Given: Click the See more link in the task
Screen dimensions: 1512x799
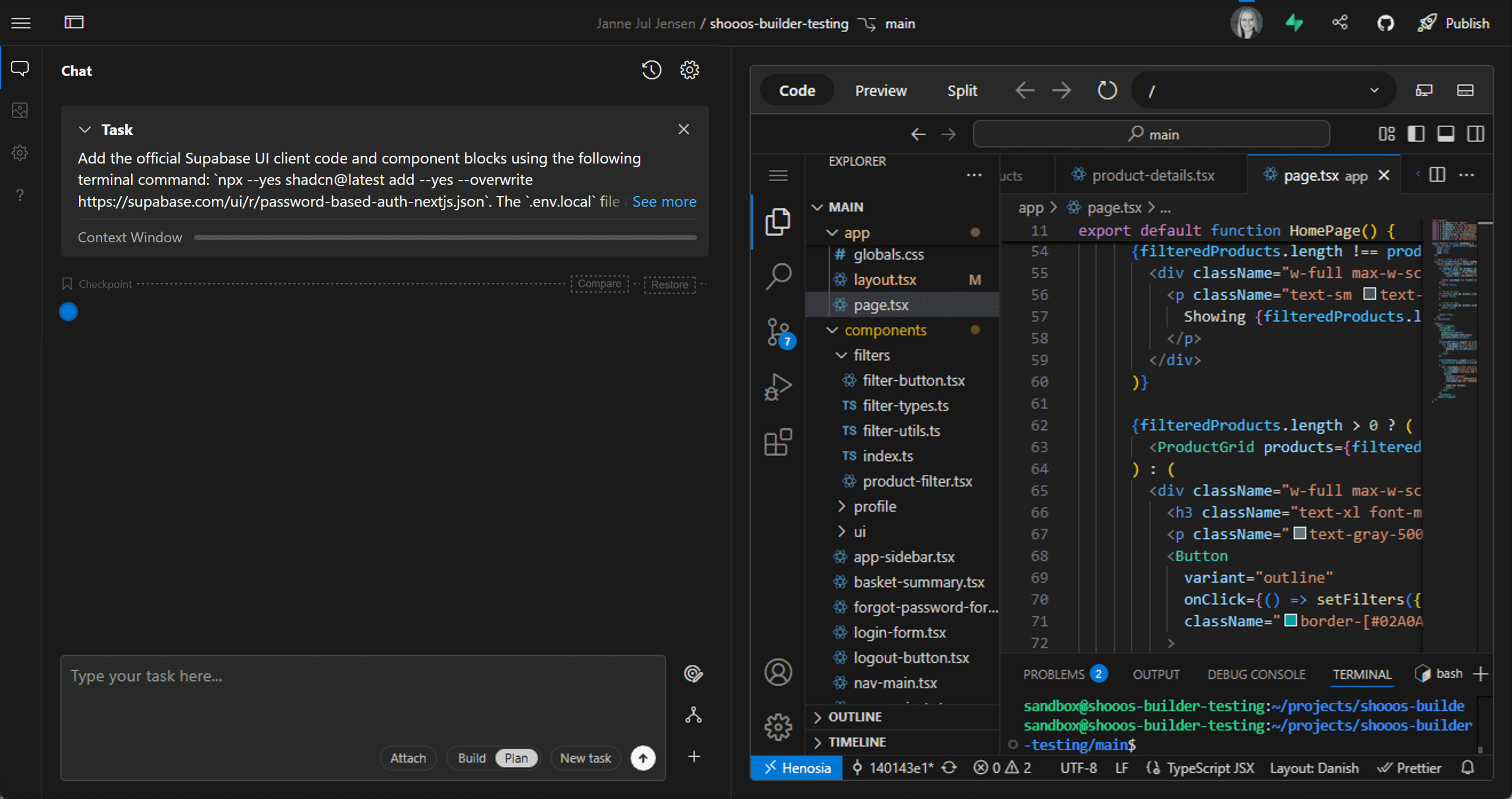Looking at the screenshot, I should [x=664, y=201].
